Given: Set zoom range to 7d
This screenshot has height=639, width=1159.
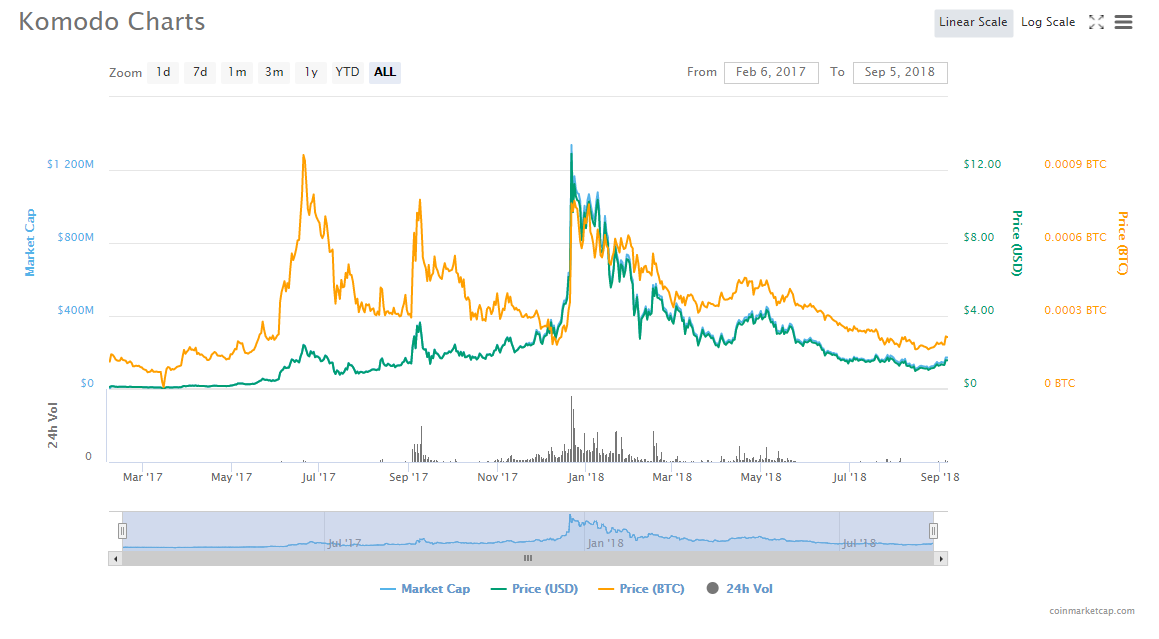Looking at the screenshot, I should pyautogui.click(x=200, y=72).
